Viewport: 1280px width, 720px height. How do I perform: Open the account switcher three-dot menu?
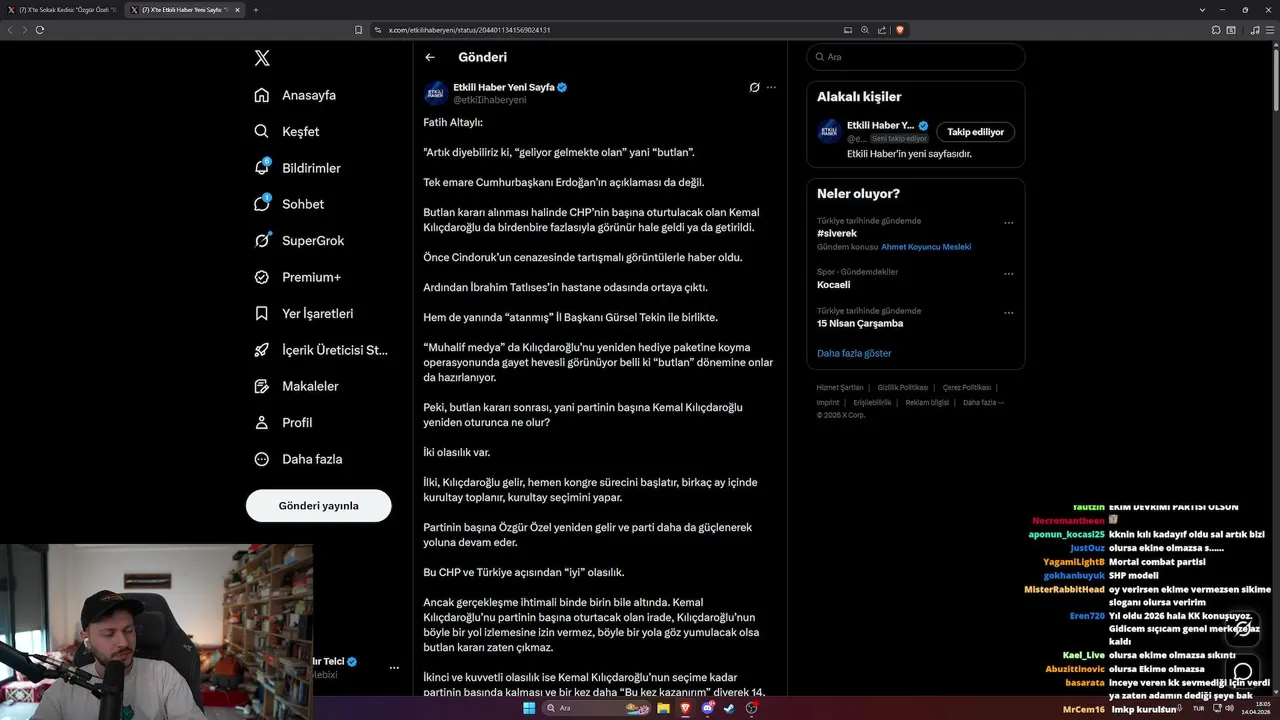(x=394, y=667)
